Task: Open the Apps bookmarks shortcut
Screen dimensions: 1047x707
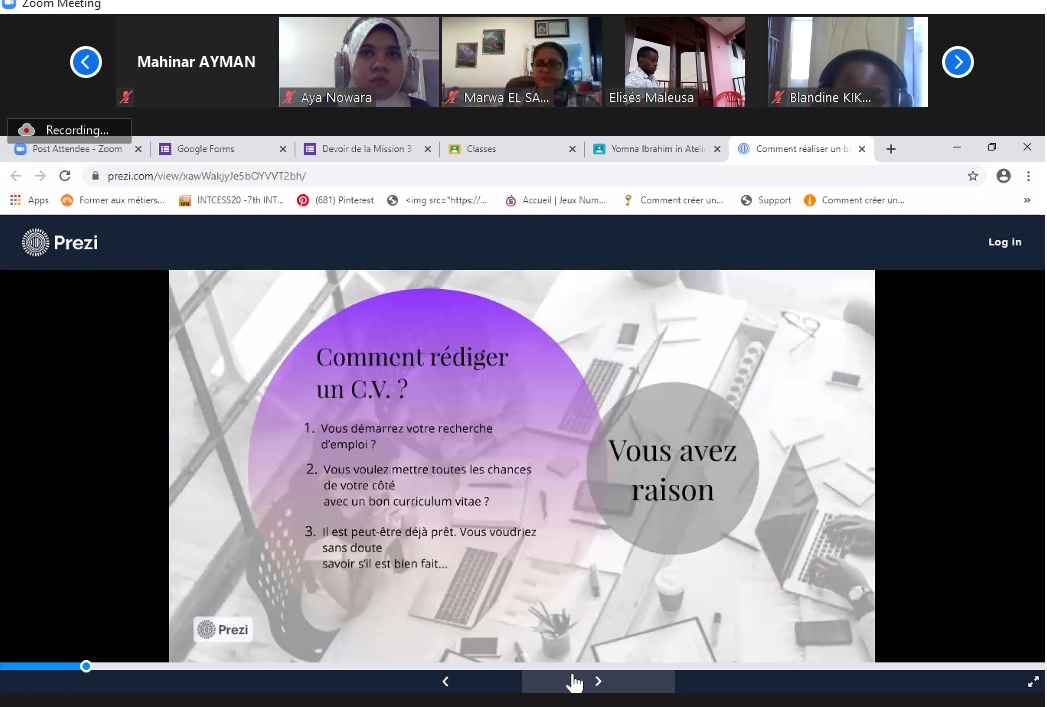Action: point(29,200)
